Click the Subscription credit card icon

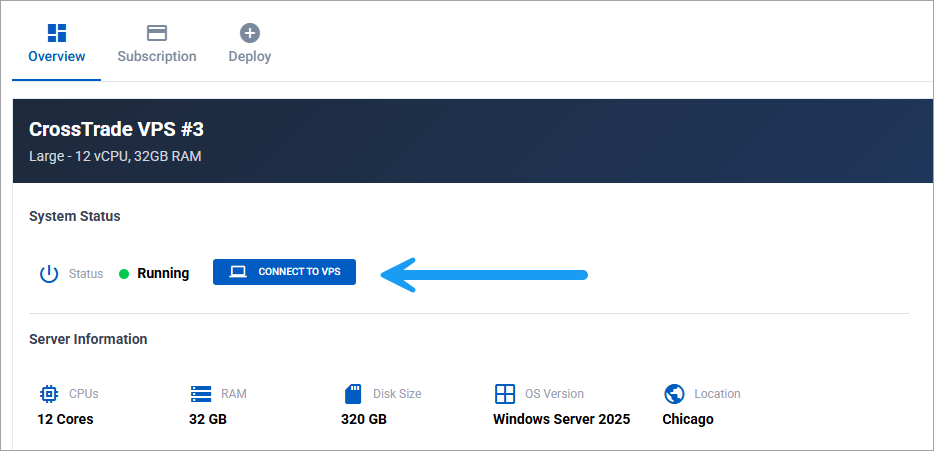[x=157, y=32]
